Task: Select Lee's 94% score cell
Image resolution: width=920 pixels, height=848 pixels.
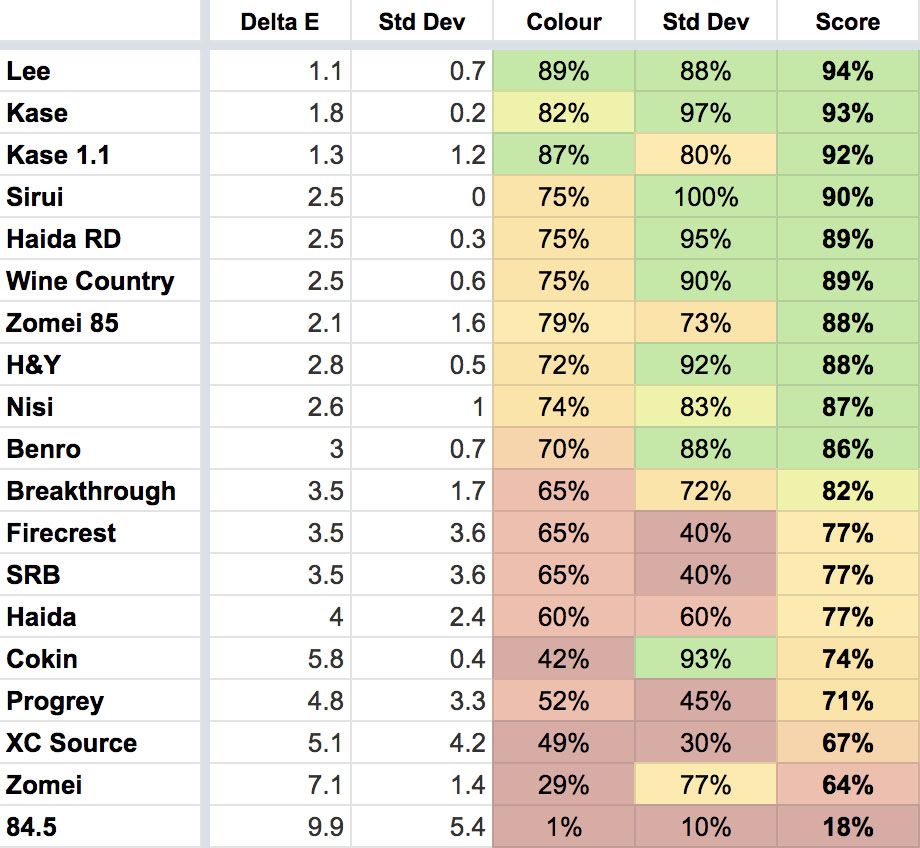Action: [848, 71]
